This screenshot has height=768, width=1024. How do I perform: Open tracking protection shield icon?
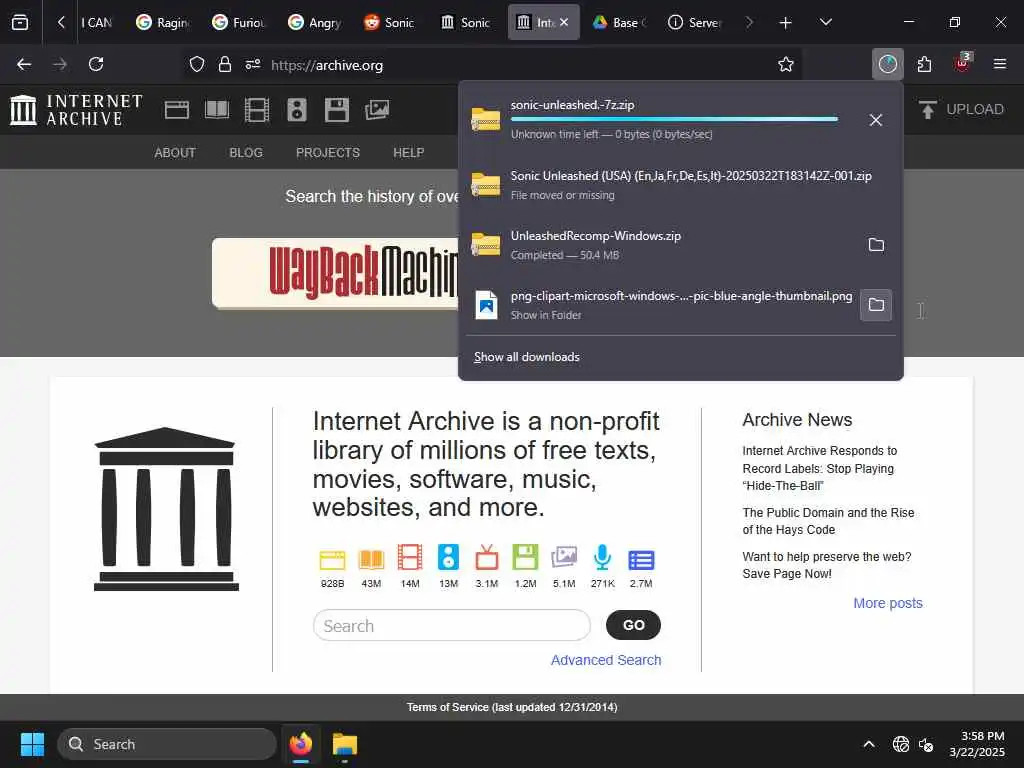click(197, 64)
